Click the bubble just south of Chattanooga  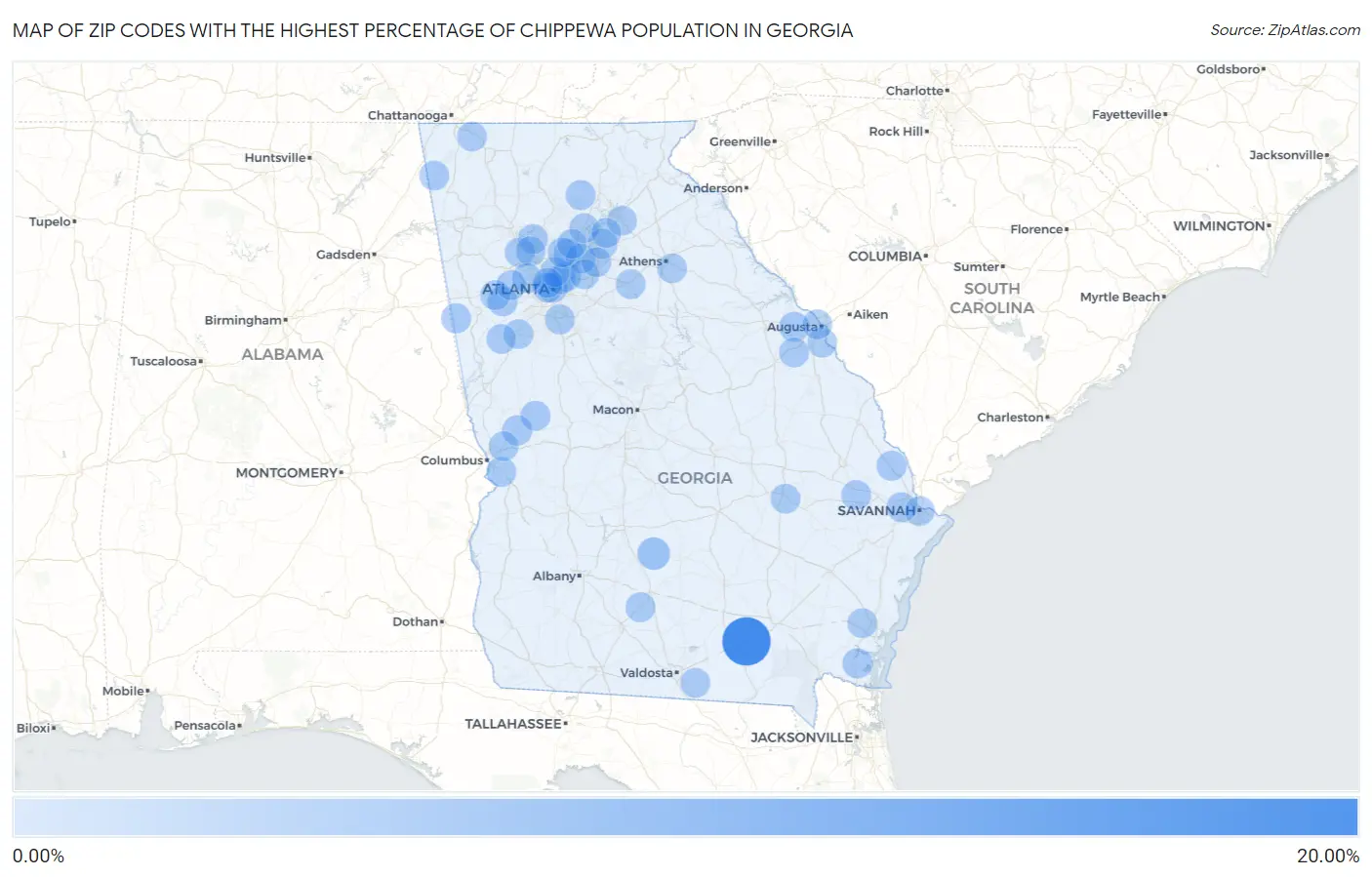[x=471, y=137]
